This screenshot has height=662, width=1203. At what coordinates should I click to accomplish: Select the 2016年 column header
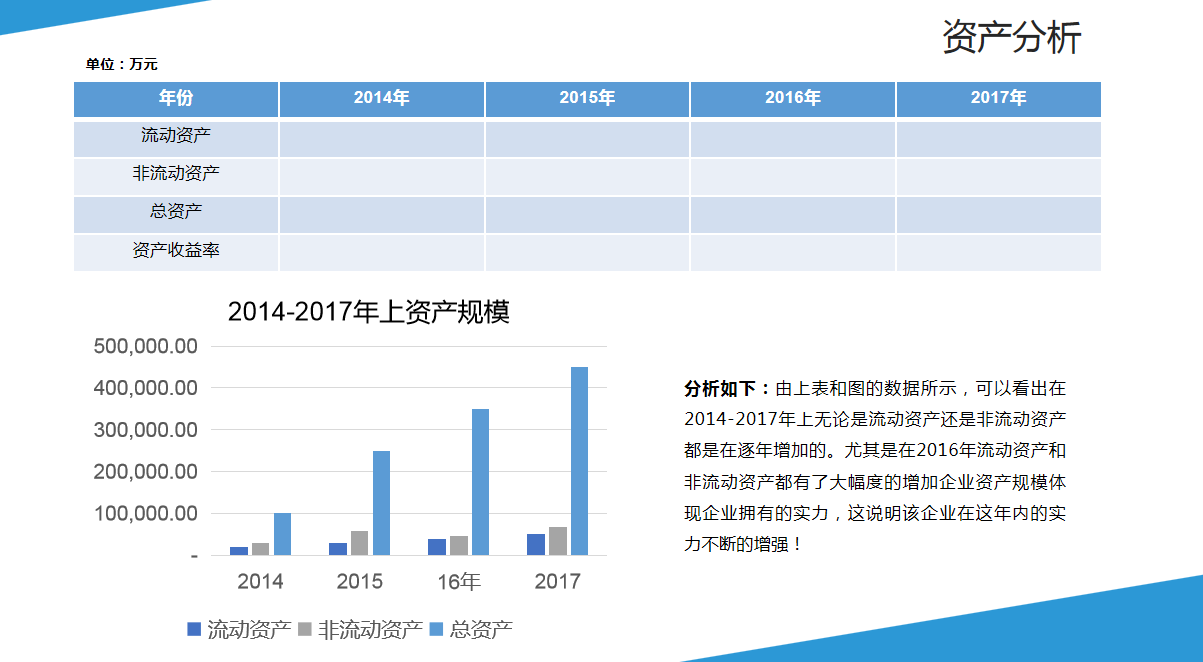791,99
